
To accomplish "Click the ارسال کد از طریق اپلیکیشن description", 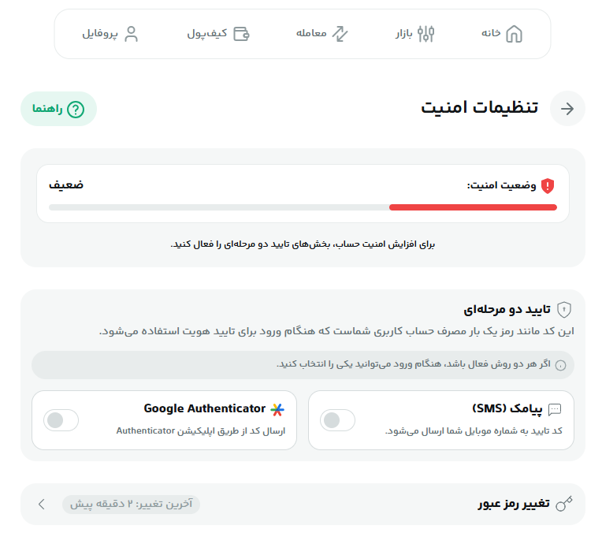I will (201, 431).
